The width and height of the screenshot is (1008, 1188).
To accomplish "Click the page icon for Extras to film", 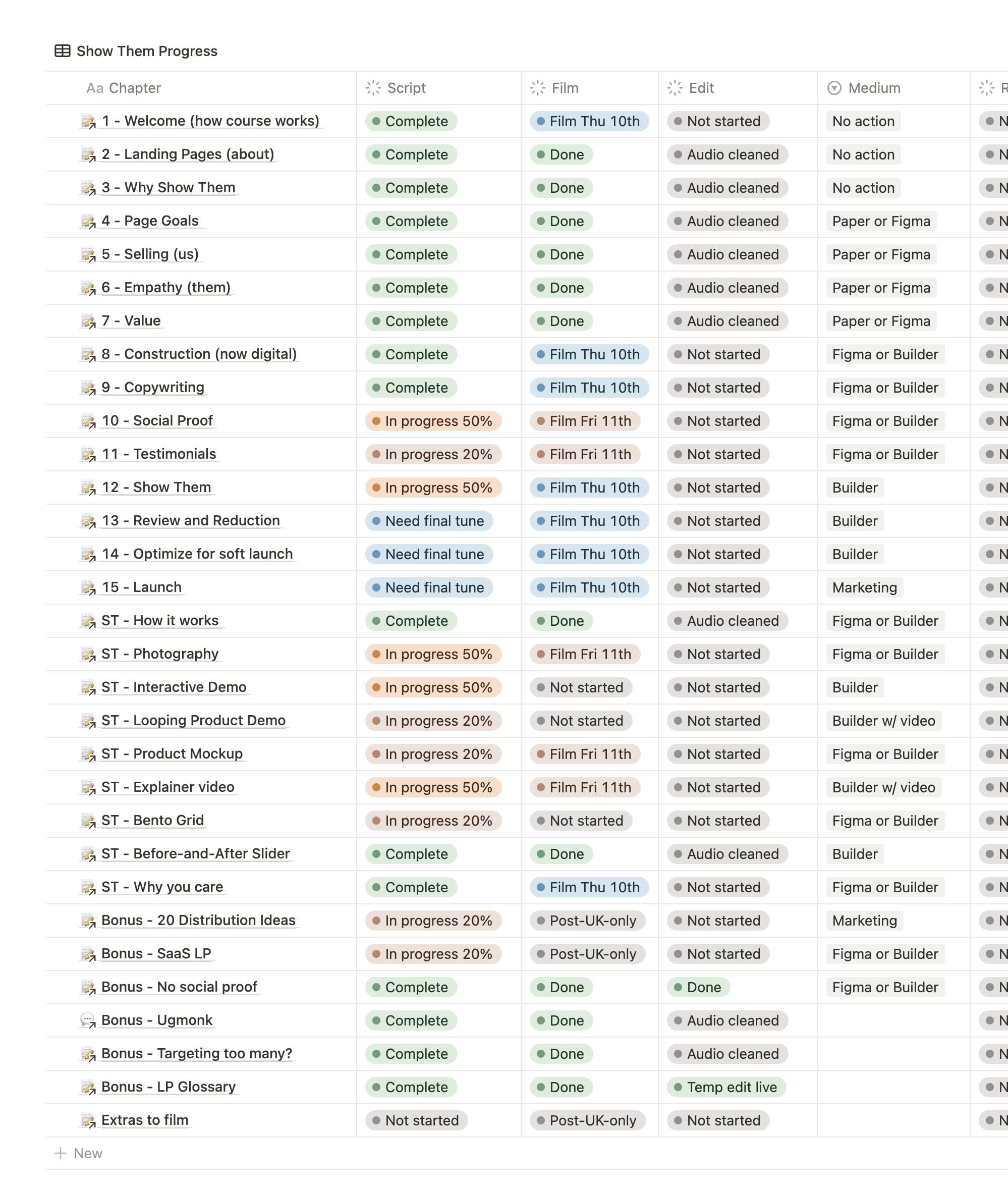I will 88,1120.
